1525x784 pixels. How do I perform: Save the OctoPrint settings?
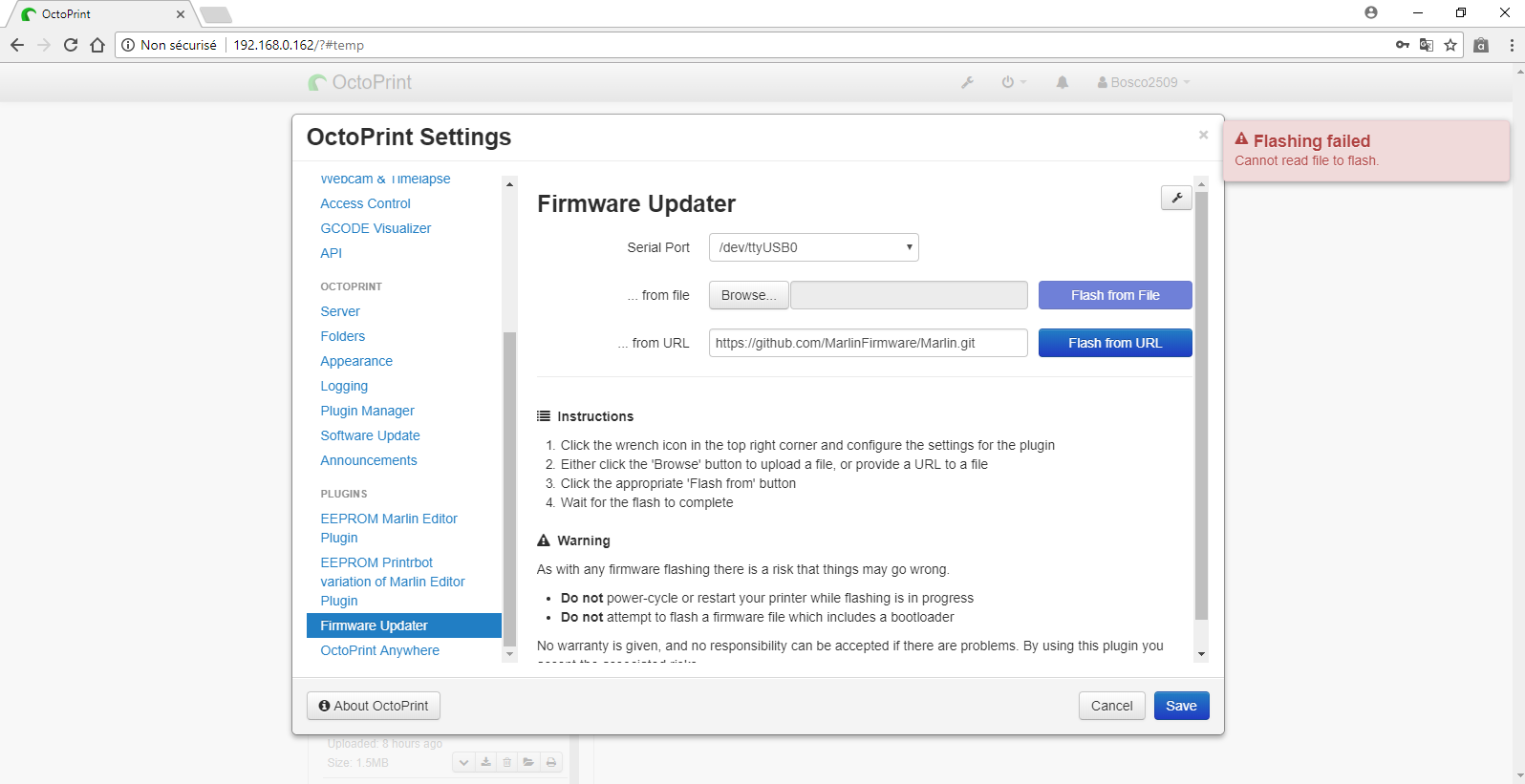pyautogui.click(x=1181, y=706)
